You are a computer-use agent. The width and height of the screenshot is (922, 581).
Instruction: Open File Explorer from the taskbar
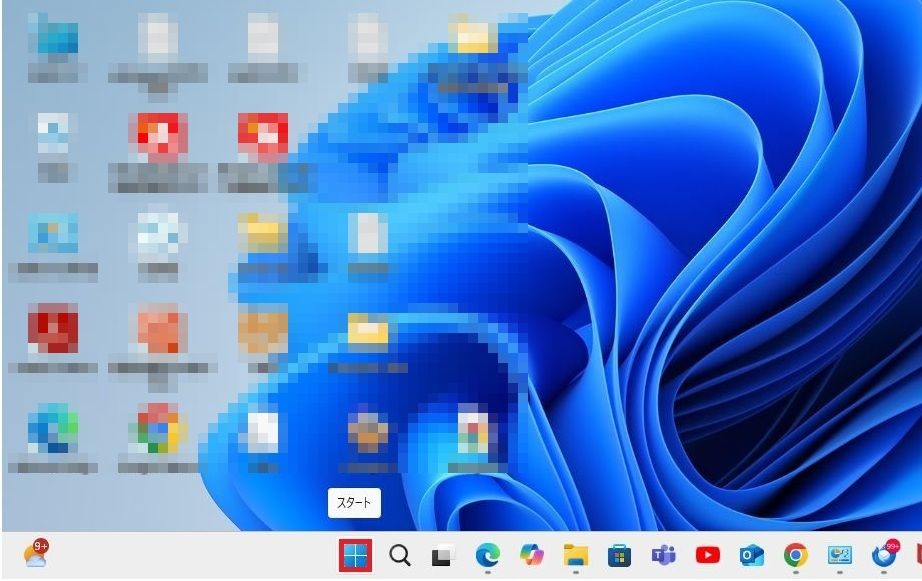tap(575, 555)
